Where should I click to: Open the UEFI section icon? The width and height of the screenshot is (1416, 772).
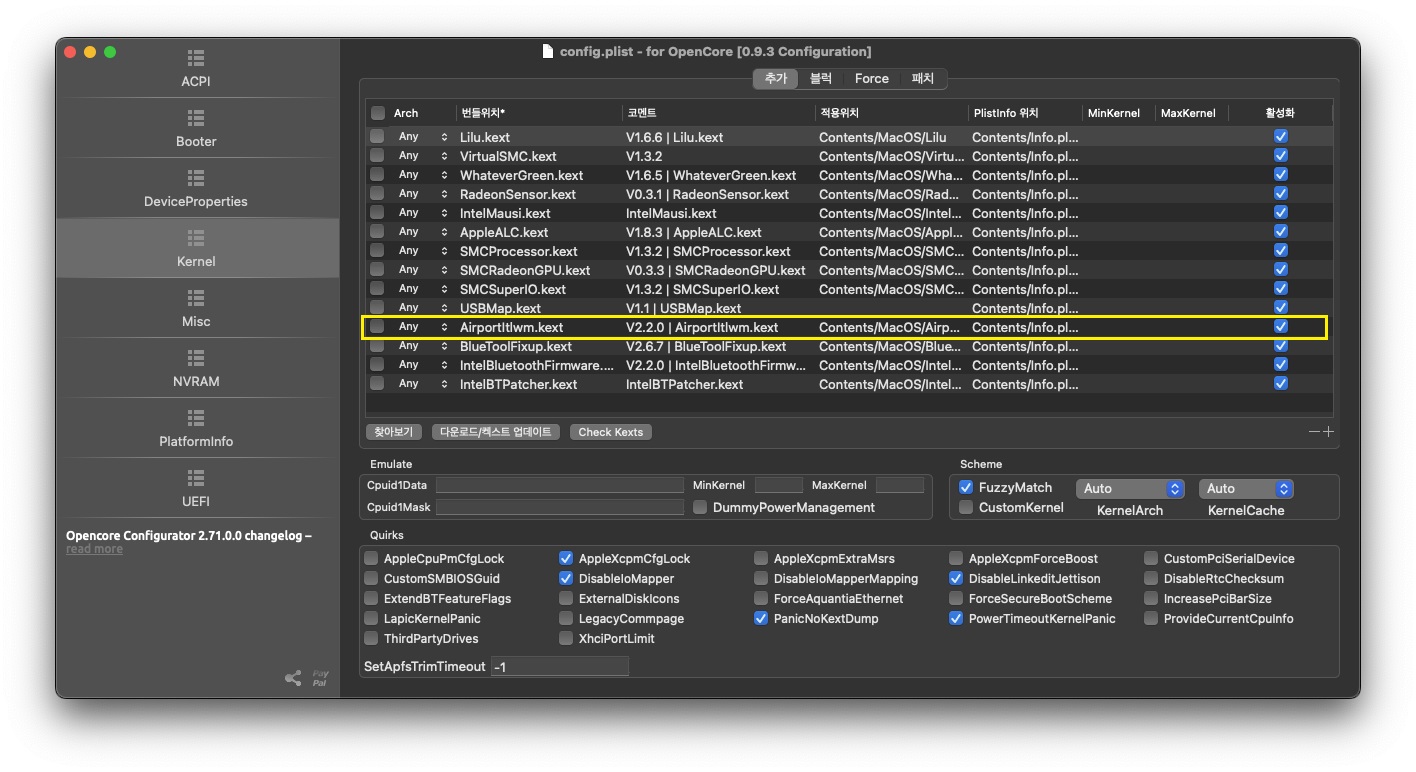click(x=196, y=478)
